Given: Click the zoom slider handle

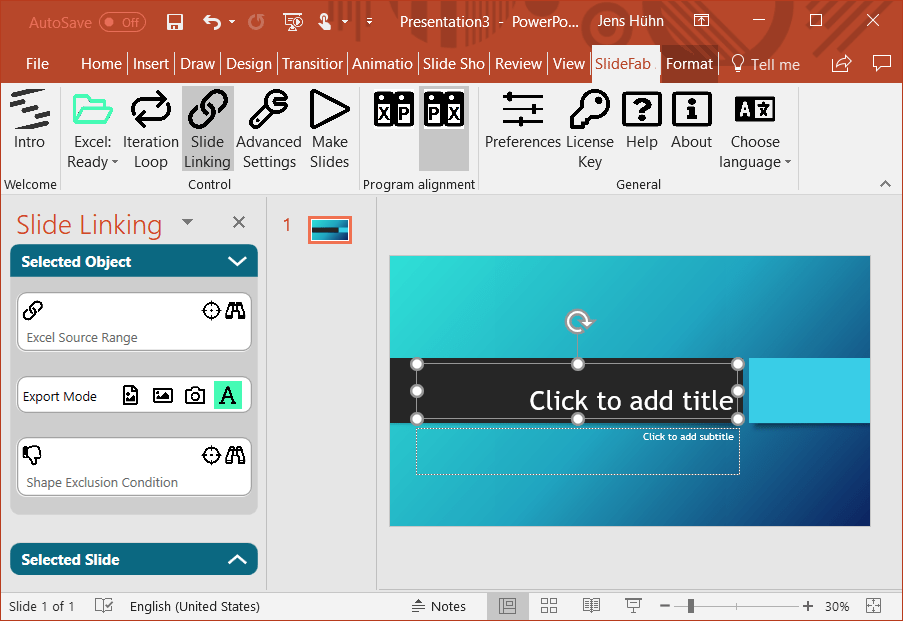Looking at the screenshot, I should pyautogui.click(x=690, y=605).
